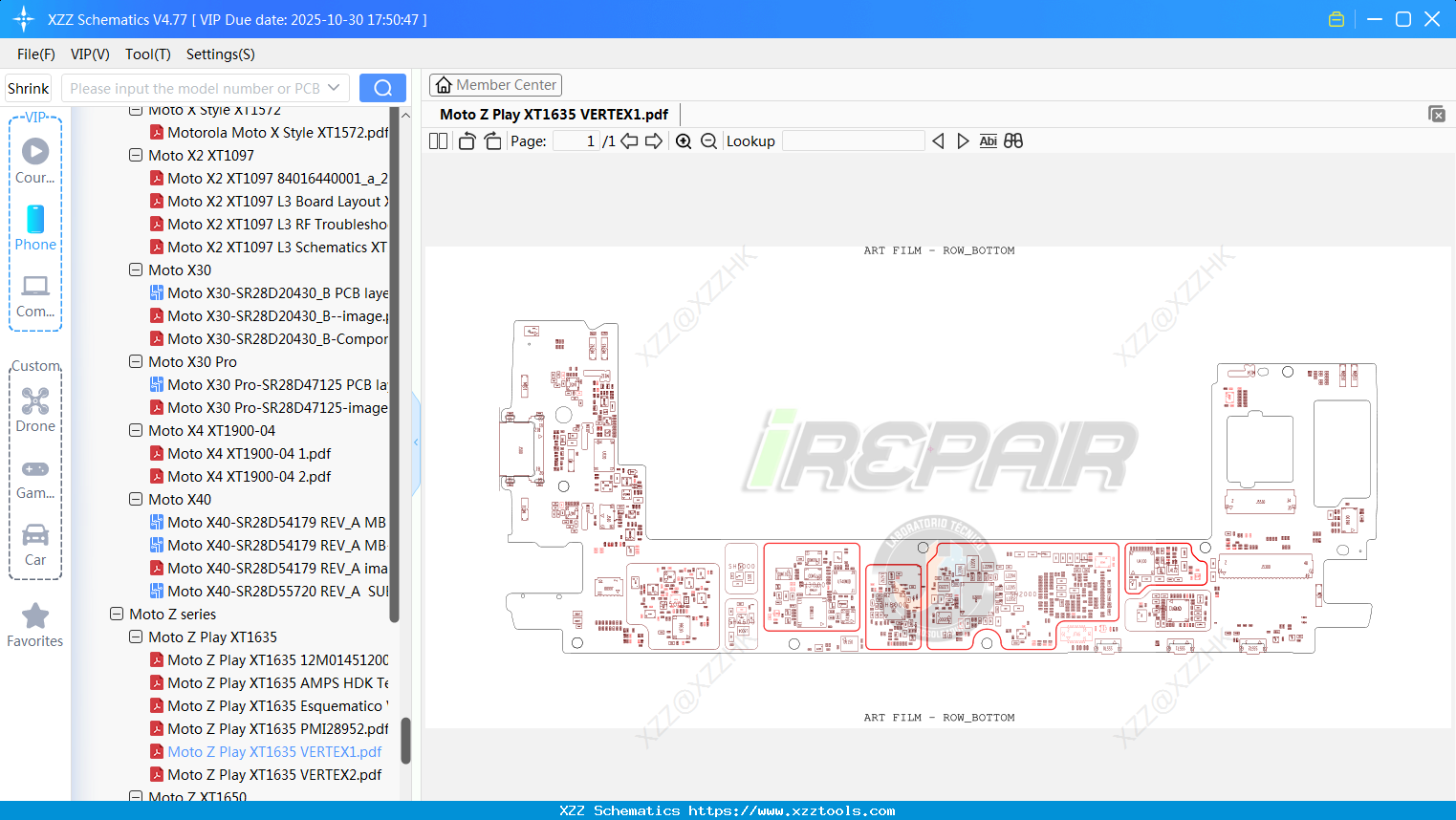Click the tree panel scrollbar thumb

click(x=405, y=741)
